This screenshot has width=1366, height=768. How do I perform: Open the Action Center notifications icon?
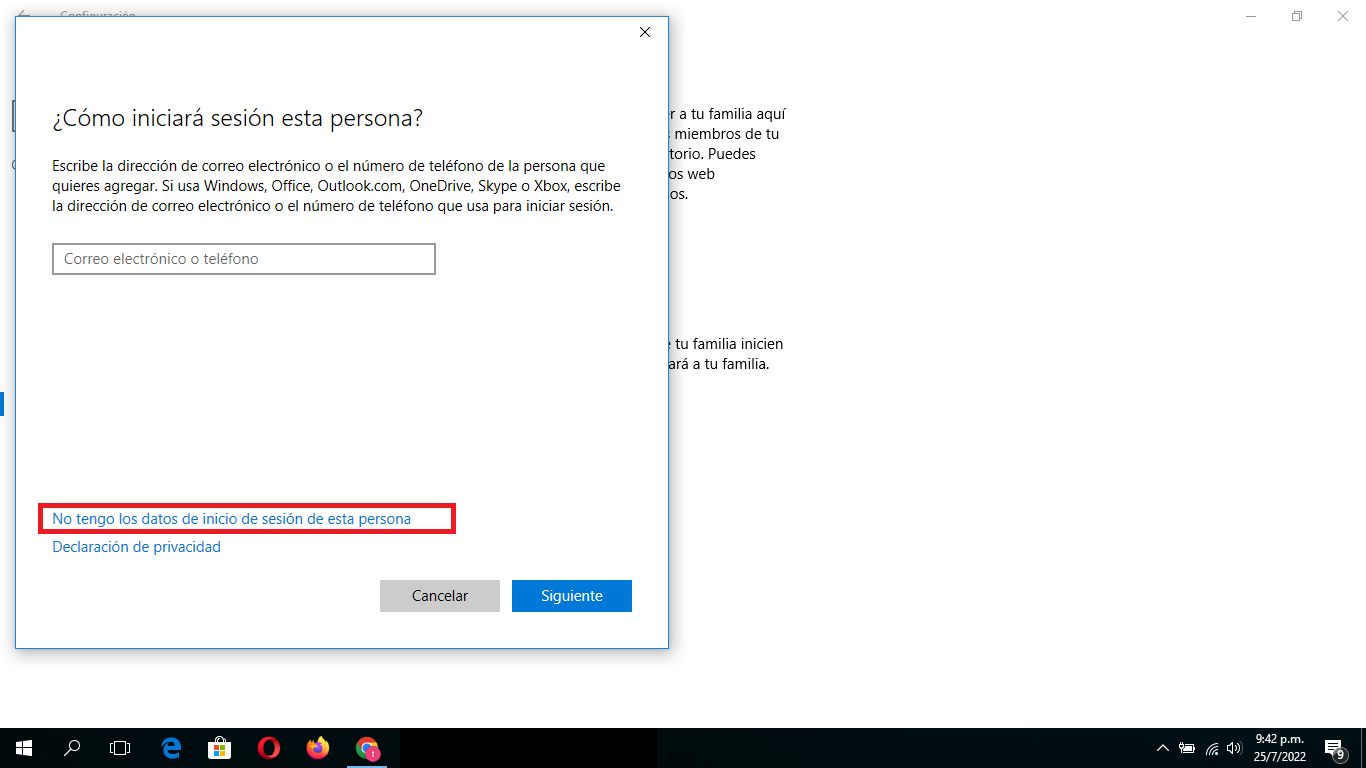(x=1334, y=748)
